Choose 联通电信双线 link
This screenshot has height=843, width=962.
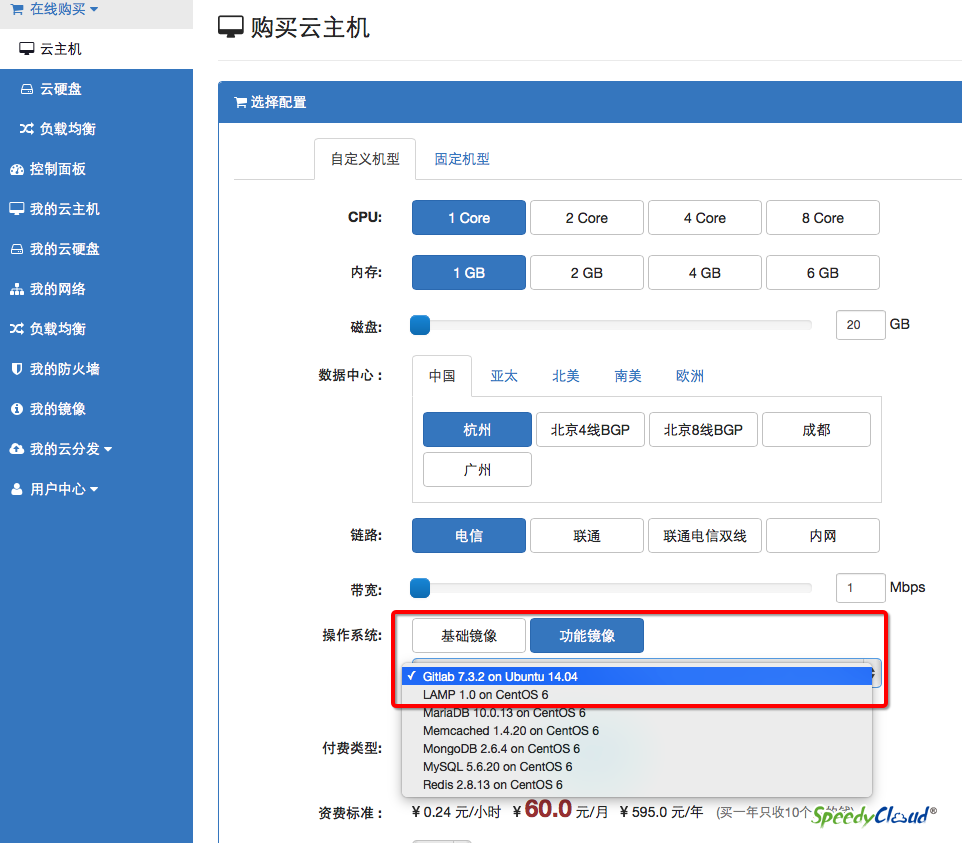(x=704, y=536)
